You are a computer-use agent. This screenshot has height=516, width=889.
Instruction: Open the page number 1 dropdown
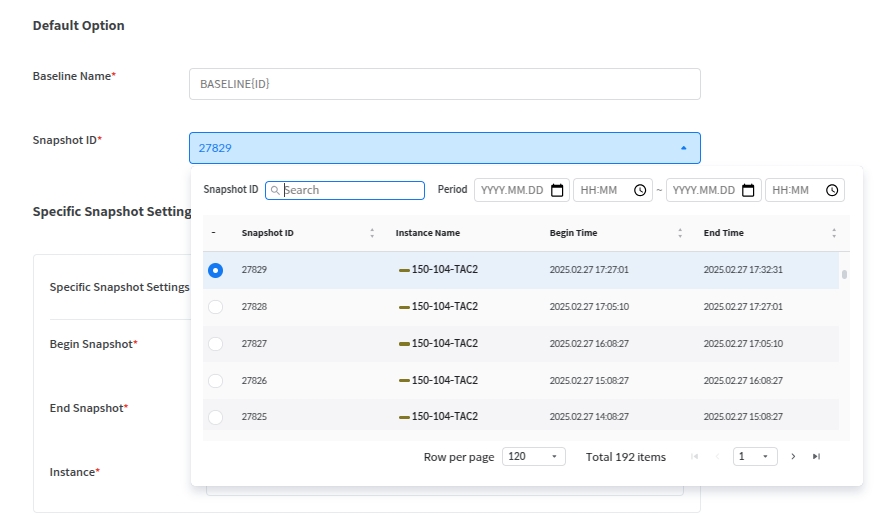tap(755, 456)
